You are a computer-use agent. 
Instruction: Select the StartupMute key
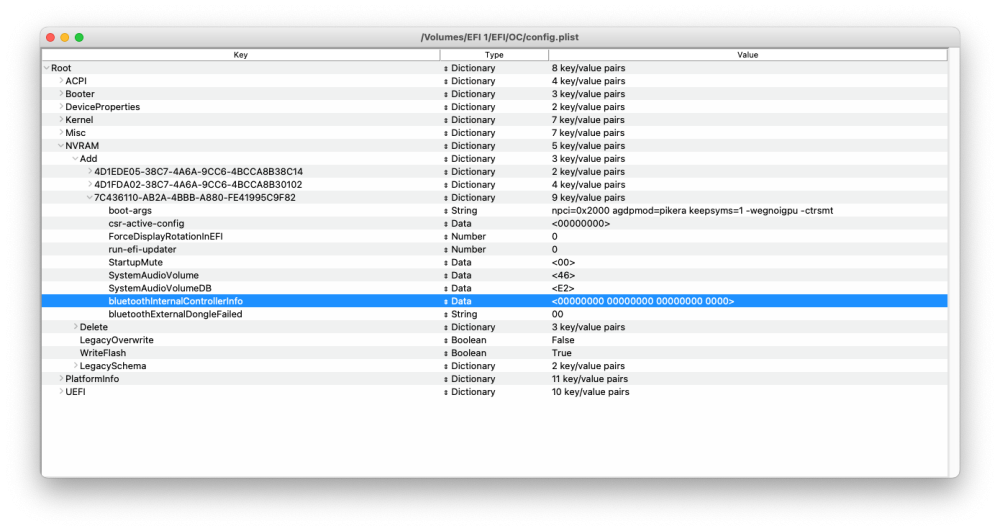(135, 263)
